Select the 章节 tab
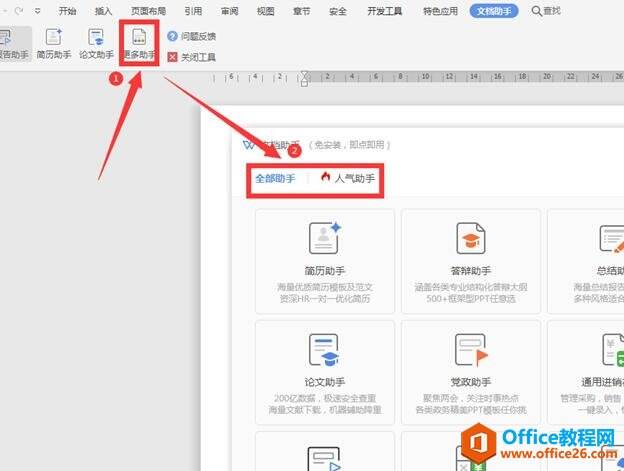Screen dimensions: 624x471 (x=302, y=11)
